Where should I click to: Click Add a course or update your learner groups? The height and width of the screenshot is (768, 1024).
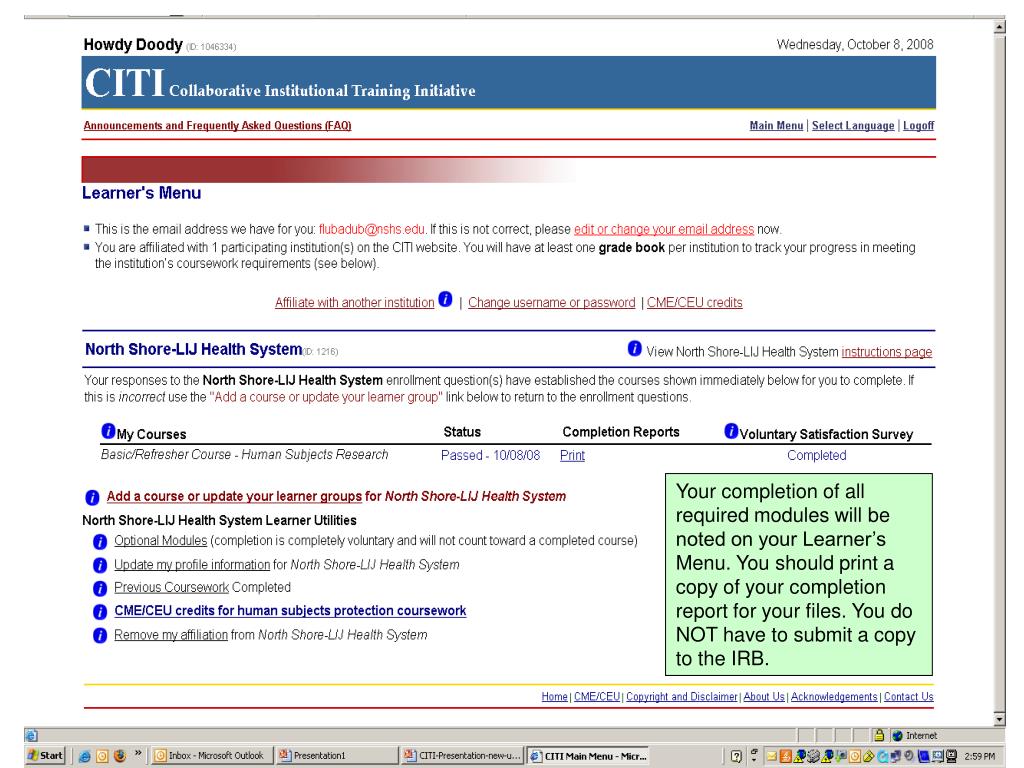[x=234, y=496]
